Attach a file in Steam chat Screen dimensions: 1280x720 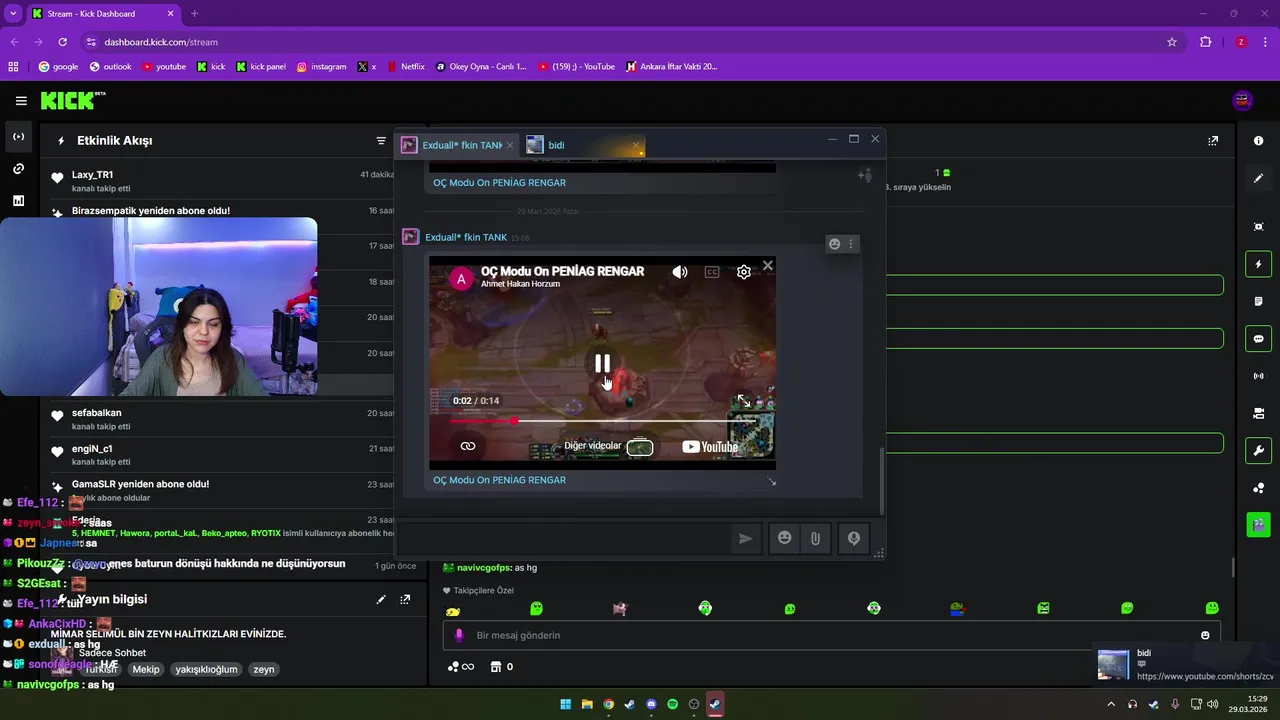[x=815, y=538]
